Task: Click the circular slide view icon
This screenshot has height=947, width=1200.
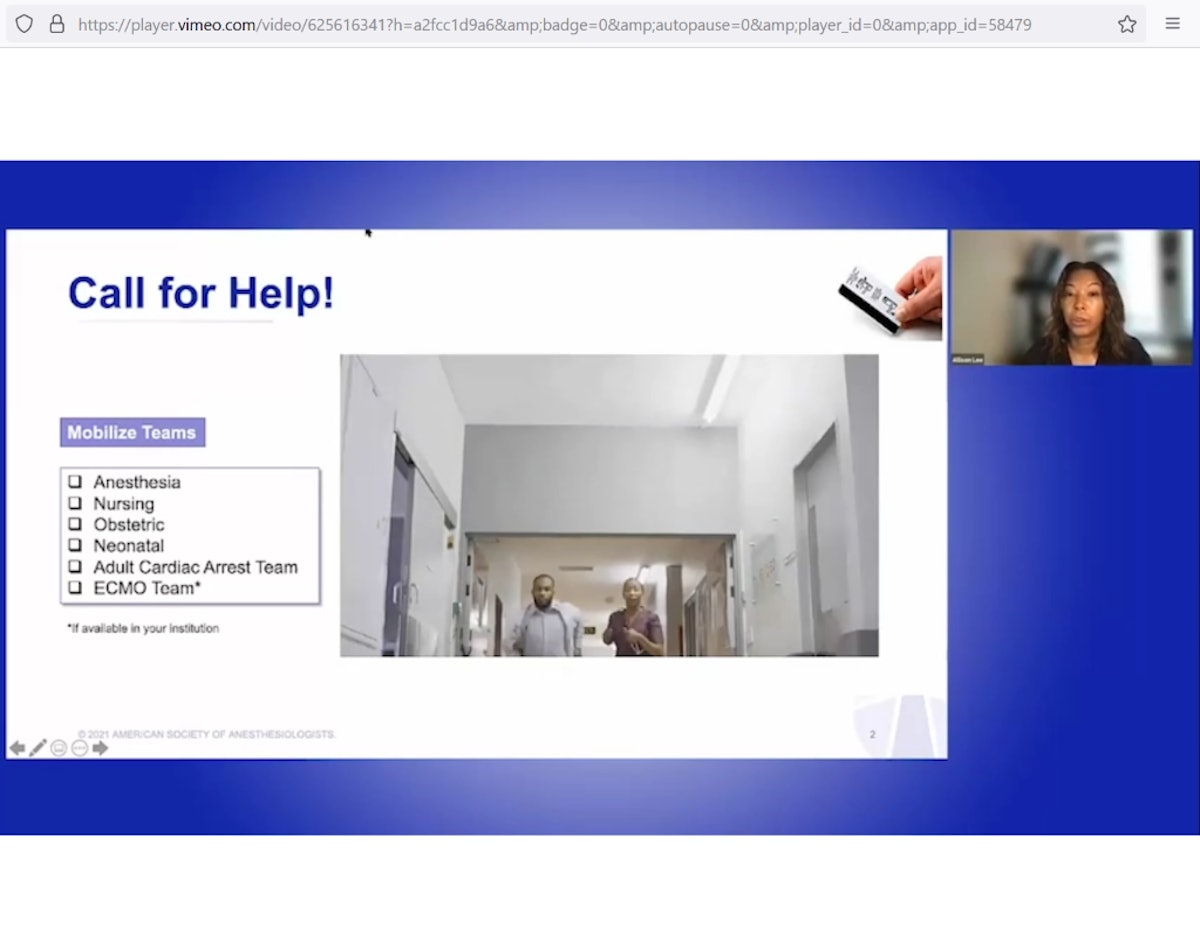Action: 59,748
